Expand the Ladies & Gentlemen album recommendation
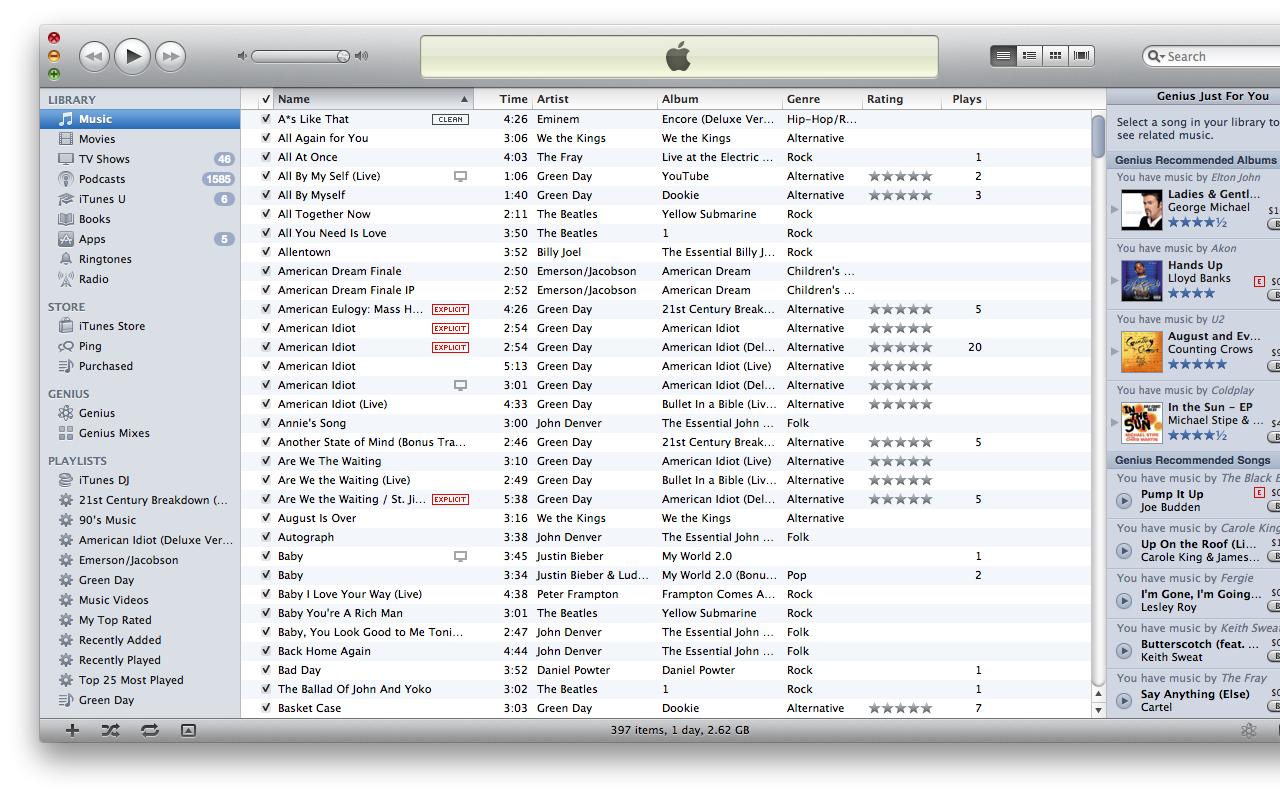Viewport: 1280px width, 797px height. pos(1114,209)
